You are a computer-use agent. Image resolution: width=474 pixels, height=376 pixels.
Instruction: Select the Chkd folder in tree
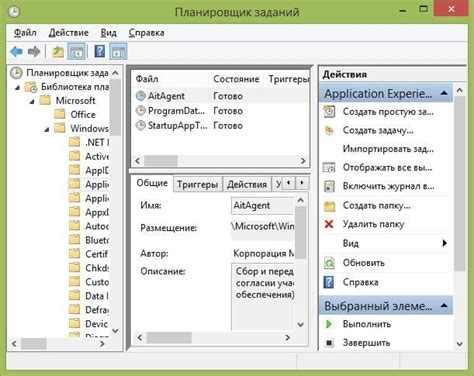tap(89, 268)
